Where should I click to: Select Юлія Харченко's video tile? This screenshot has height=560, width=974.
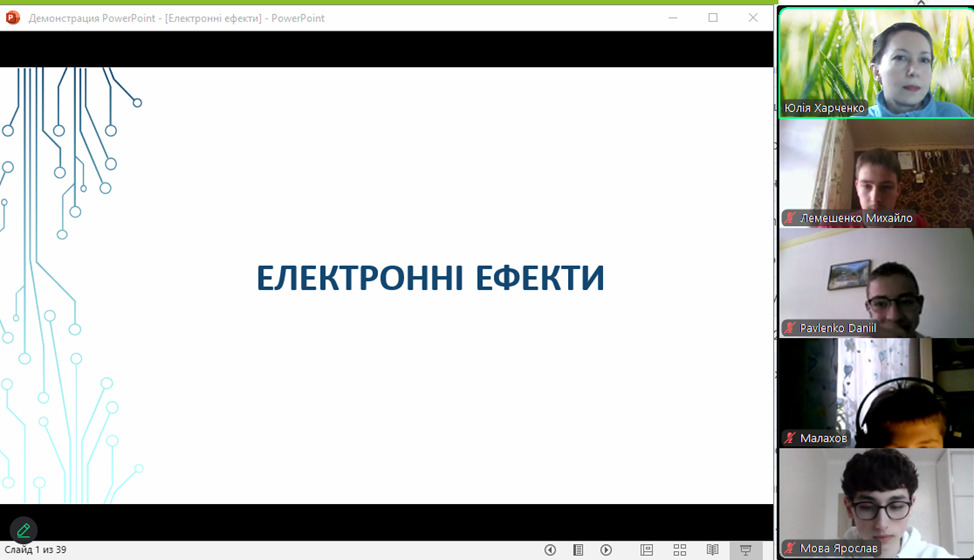(875, 62)
